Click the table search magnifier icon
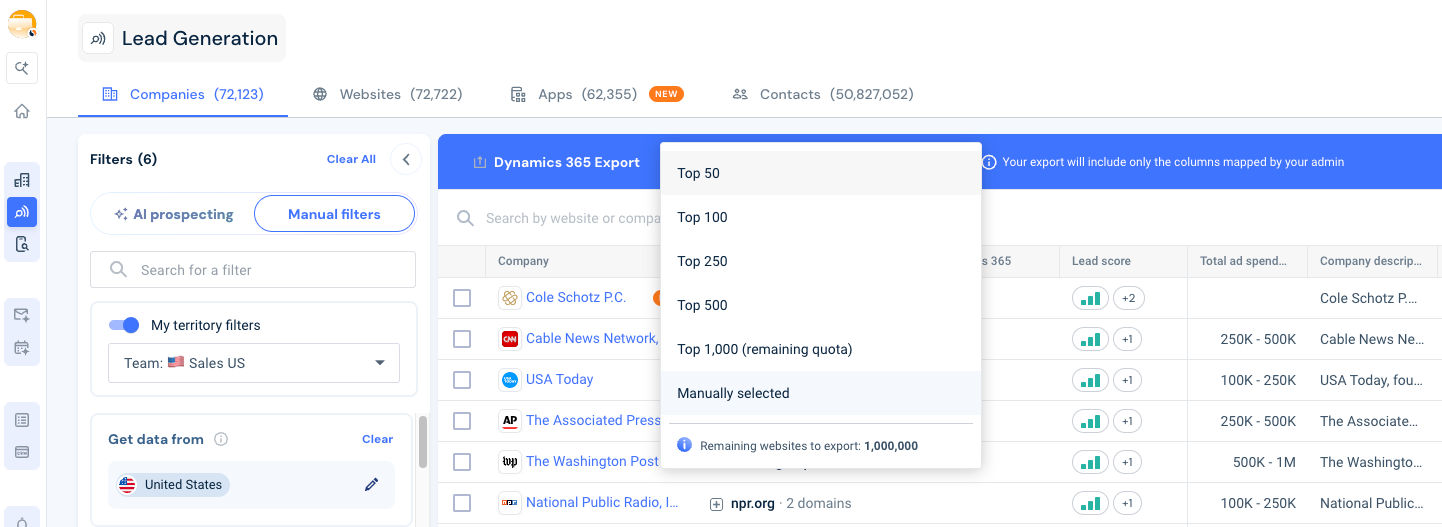 point(465,218)
